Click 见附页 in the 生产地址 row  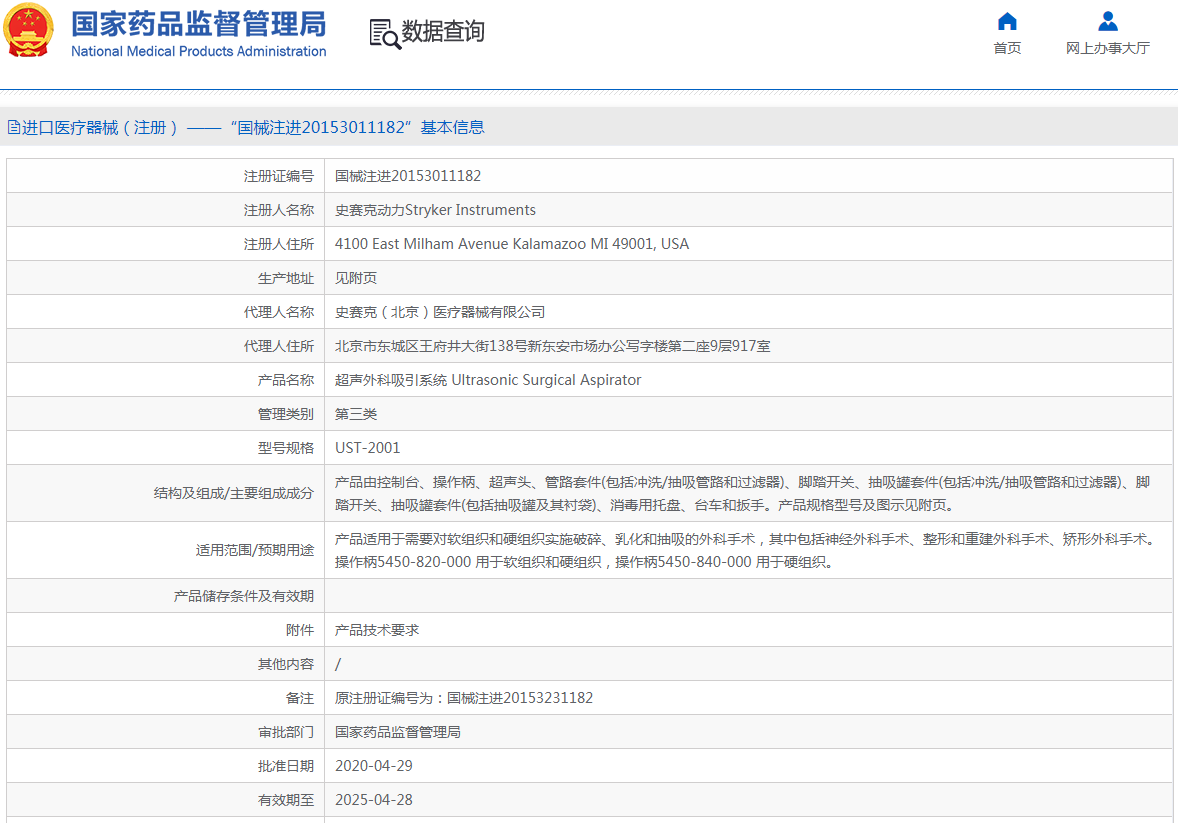[x=356, y=278]
